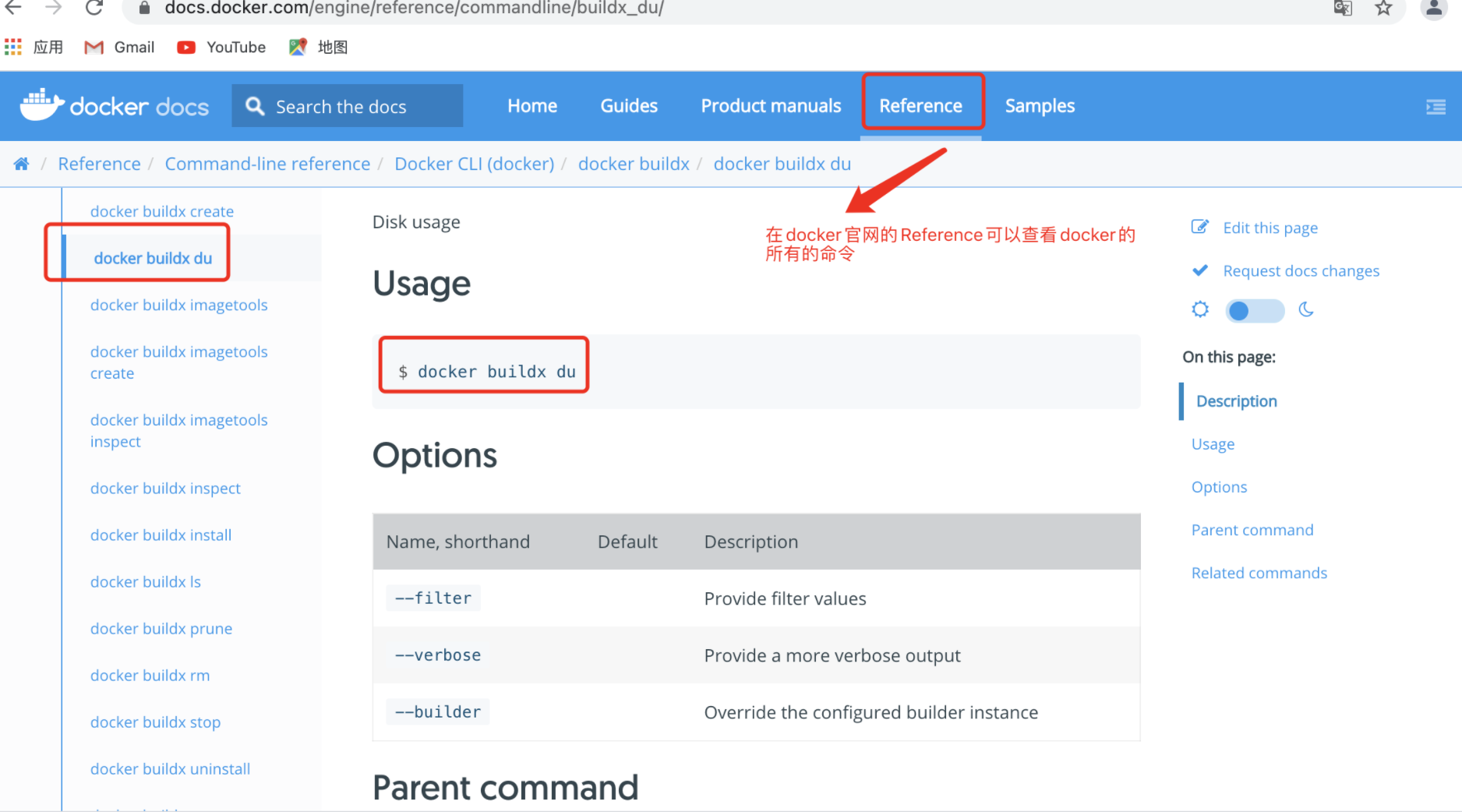This screenshot has width=1462, height=812.
Task: Select the Reference nav item
Action: coord(921,106)
